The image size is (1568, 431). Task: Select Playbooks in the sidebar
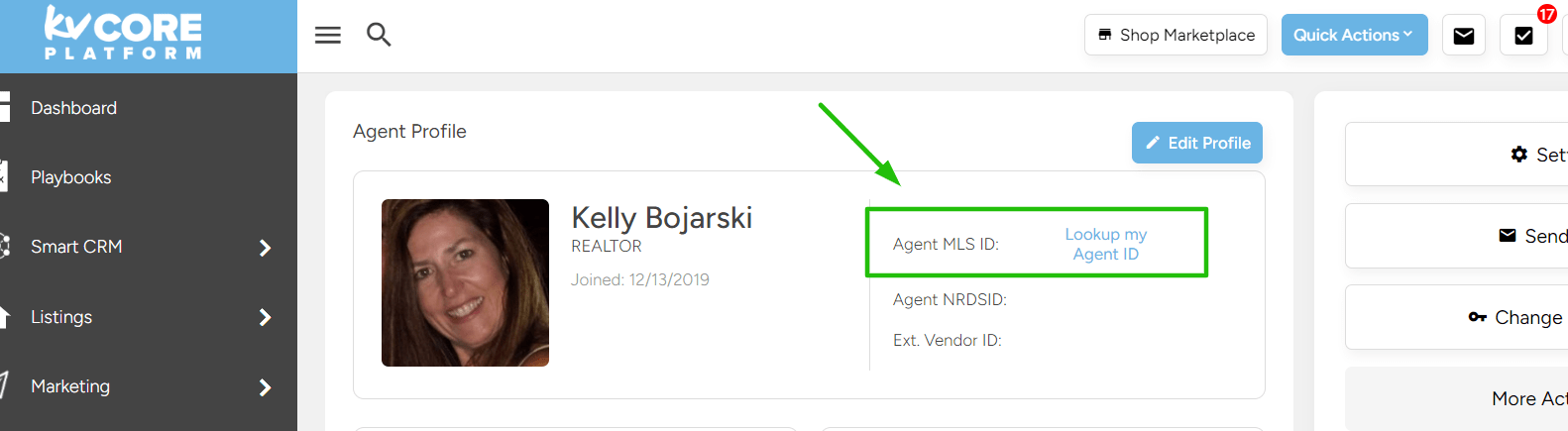tap(70, 177)
